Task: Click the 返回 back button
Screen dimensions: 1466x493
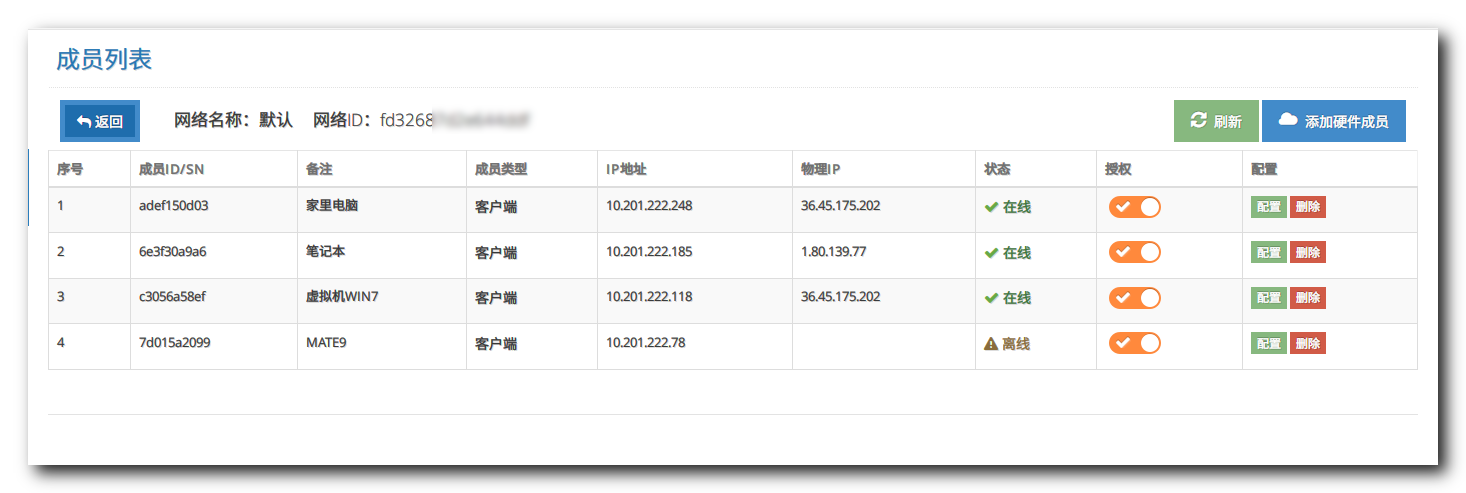Action: pyautogui.click(x=100, y=122)
